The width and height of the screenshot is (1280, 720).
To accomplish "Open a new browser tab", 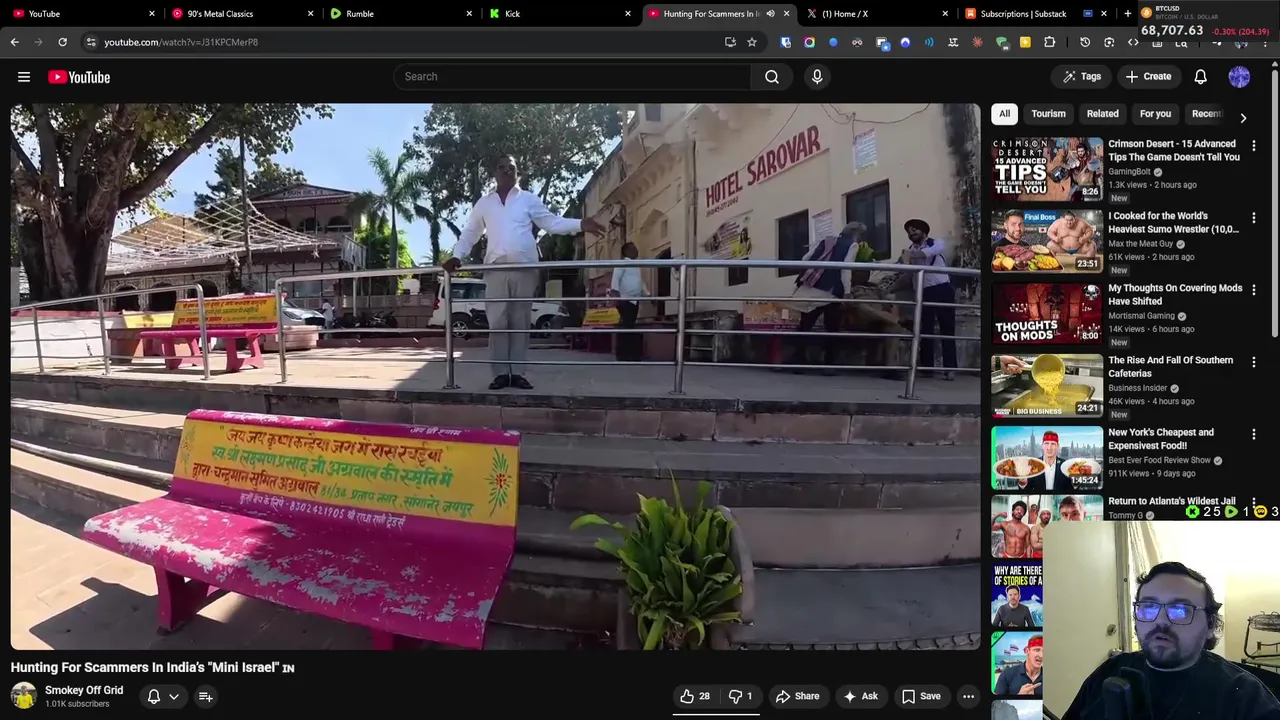I will 1127,14.
